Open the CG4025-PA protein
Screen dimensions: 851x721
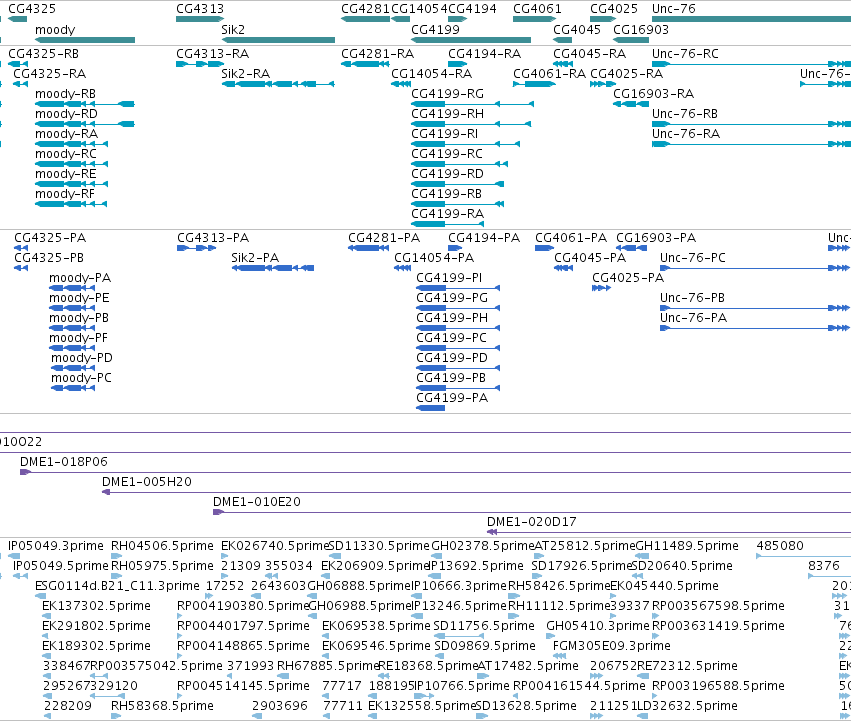click(x=601, y=288)
